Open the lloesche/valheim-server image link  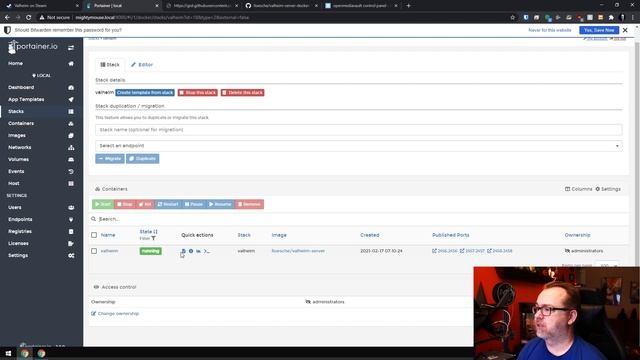coord(298,251)
